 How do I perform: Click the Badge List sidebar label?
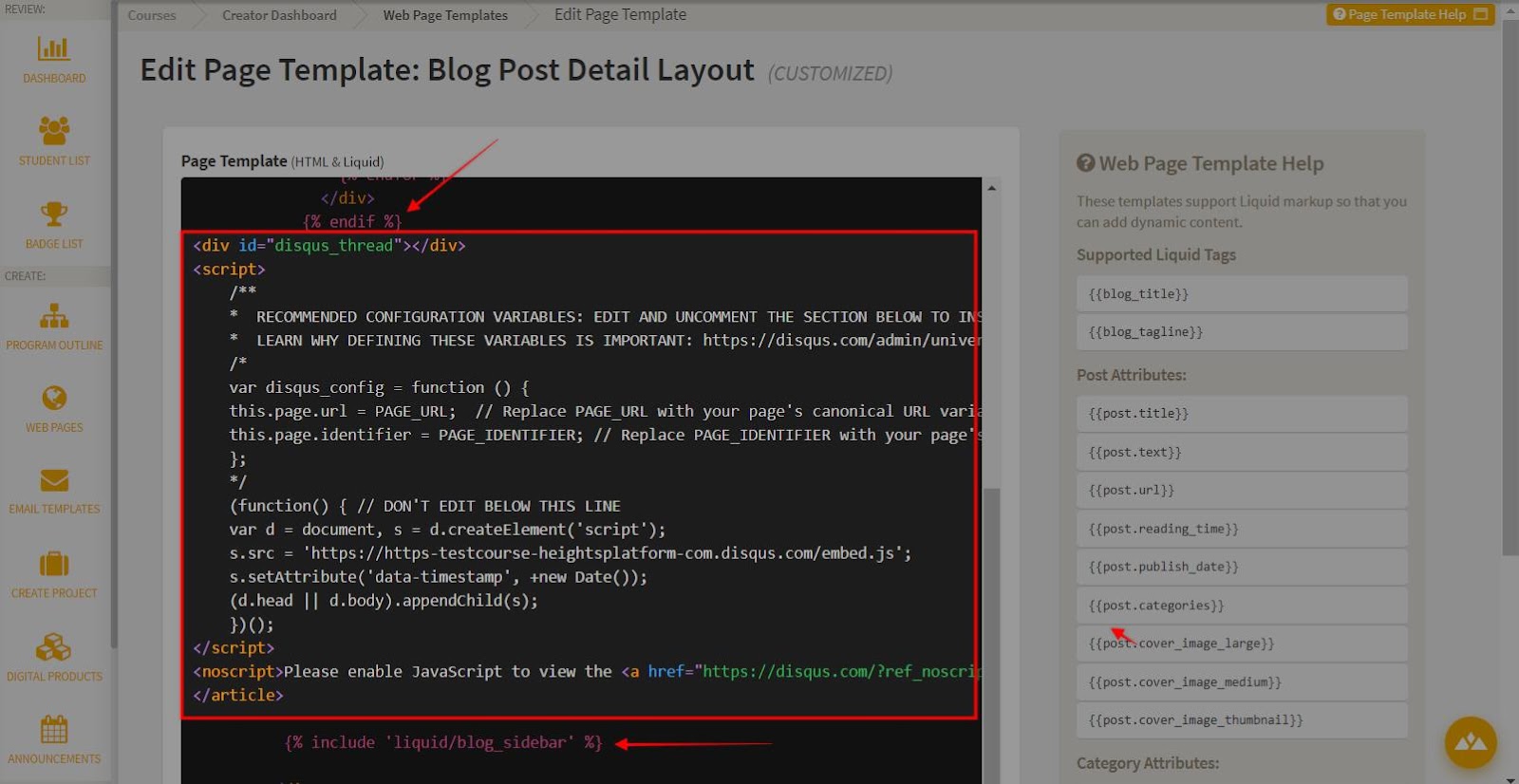[x=54, y=244]
